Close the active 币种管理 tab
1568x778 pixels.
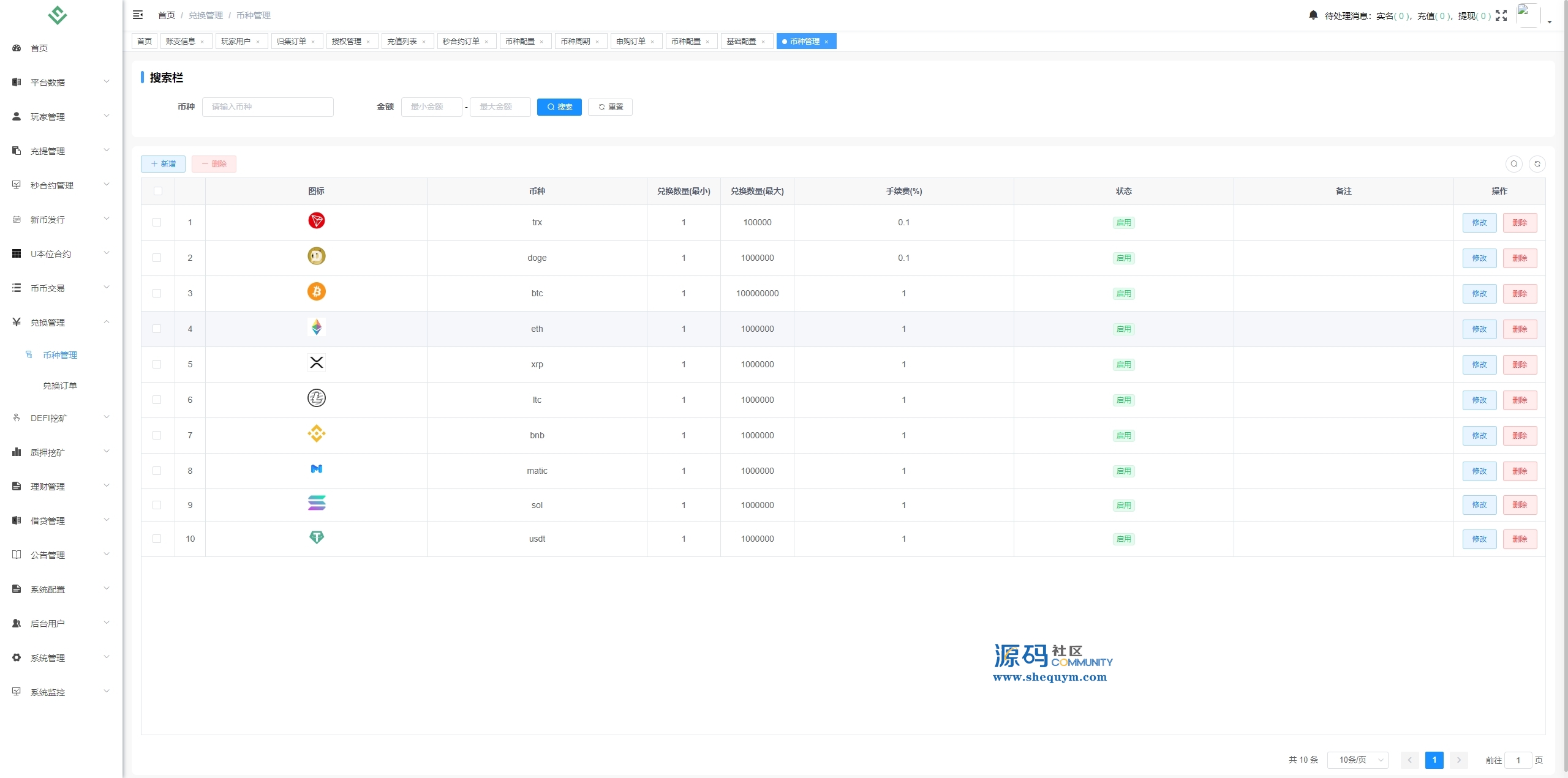coord(826,42)
